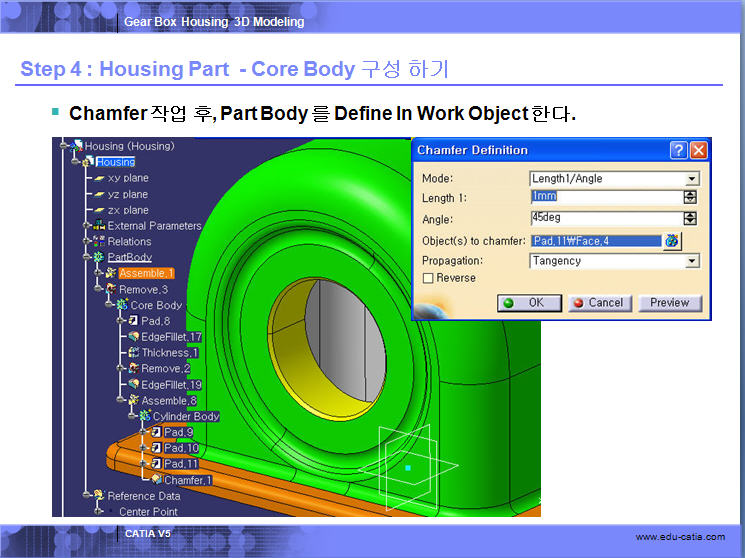This screenshot has width=745, height=558.
Task: Click the External Parameters icon
Action: [x=99, y=226]
